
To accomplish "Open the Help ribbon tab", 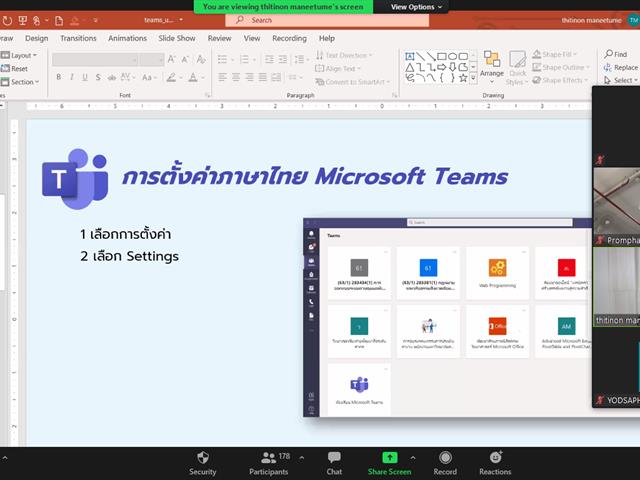I will 327,38.
